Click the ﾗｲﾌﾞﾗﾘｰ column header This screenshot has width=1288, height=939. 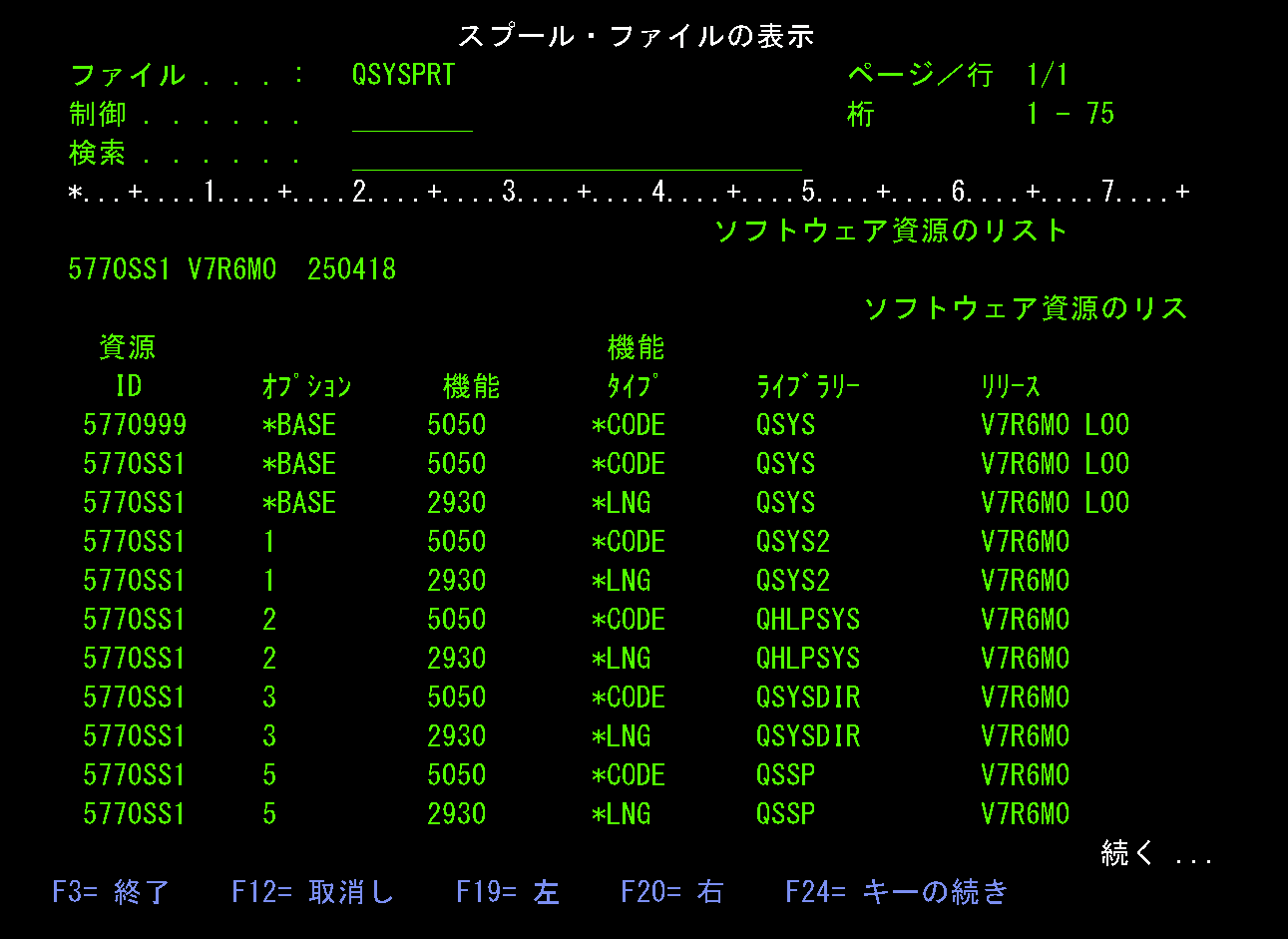click(x=808, y=386)
